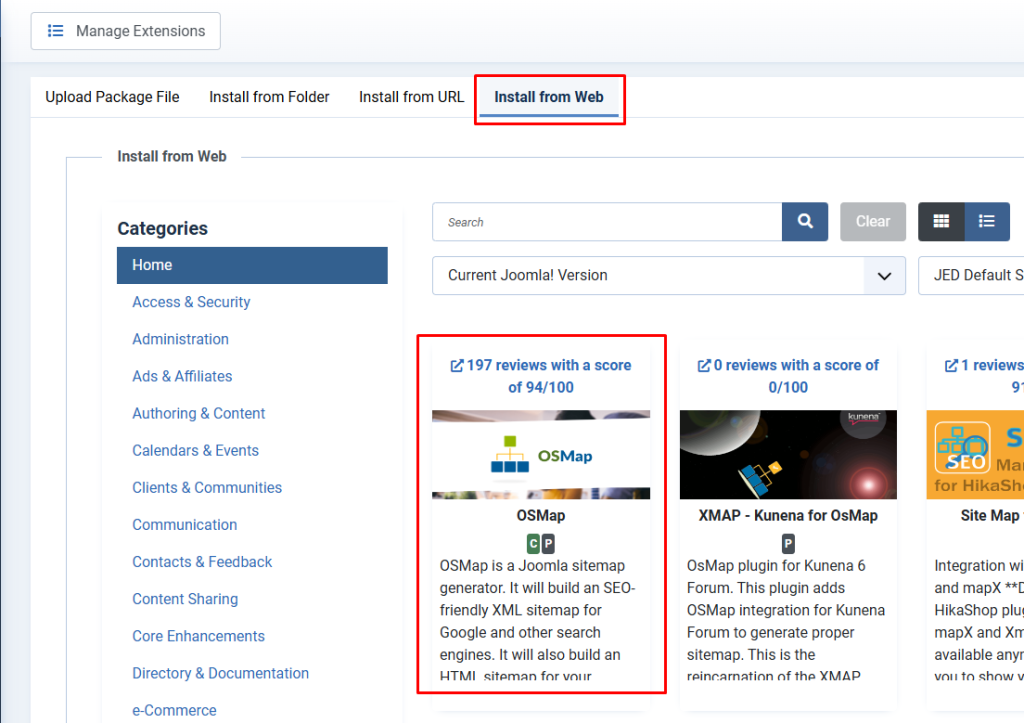Select the e-Commerce category
Viewport: 1024px width, 723px height.
pos(175,710)
